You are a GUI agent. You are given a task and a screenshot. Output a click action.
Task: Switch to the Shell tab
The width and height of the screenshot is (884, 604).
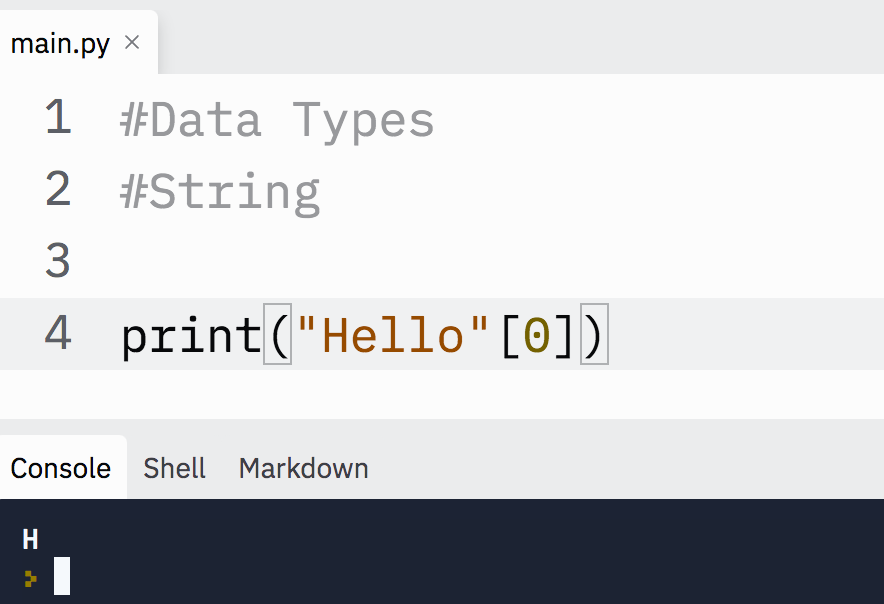point(174,468)
